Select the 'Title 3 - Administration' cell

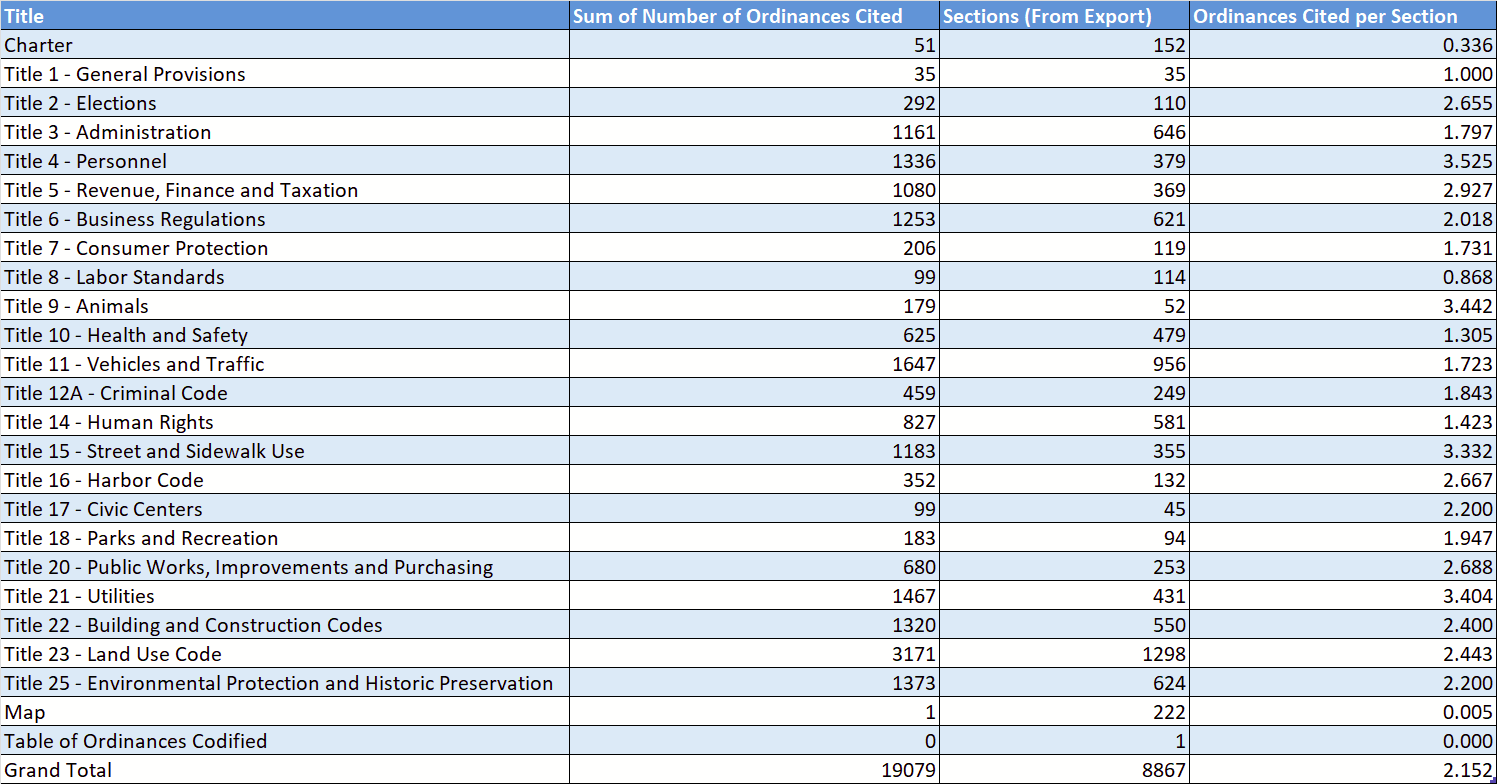point(285,132)
